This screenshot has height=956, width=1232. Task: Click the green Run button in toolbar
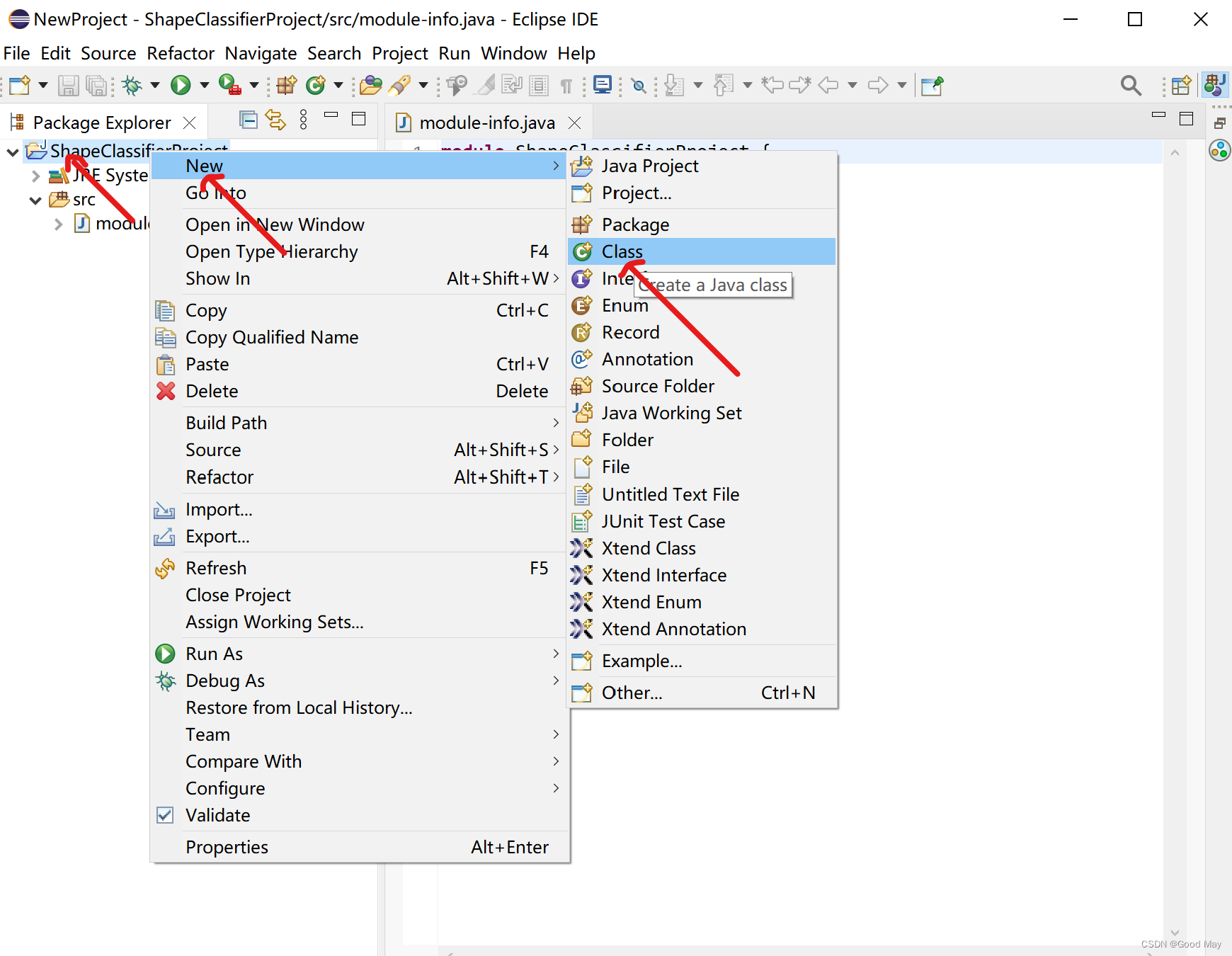[x=181, y=86]
